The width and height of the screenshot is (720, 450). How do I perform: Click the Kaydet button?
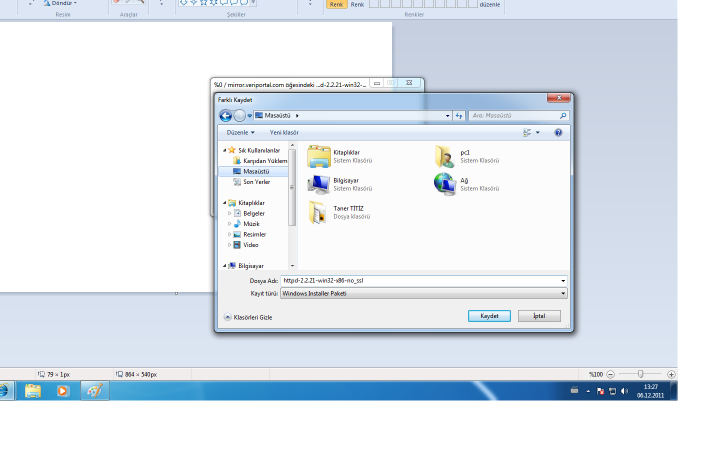click(x=489, y=316)
